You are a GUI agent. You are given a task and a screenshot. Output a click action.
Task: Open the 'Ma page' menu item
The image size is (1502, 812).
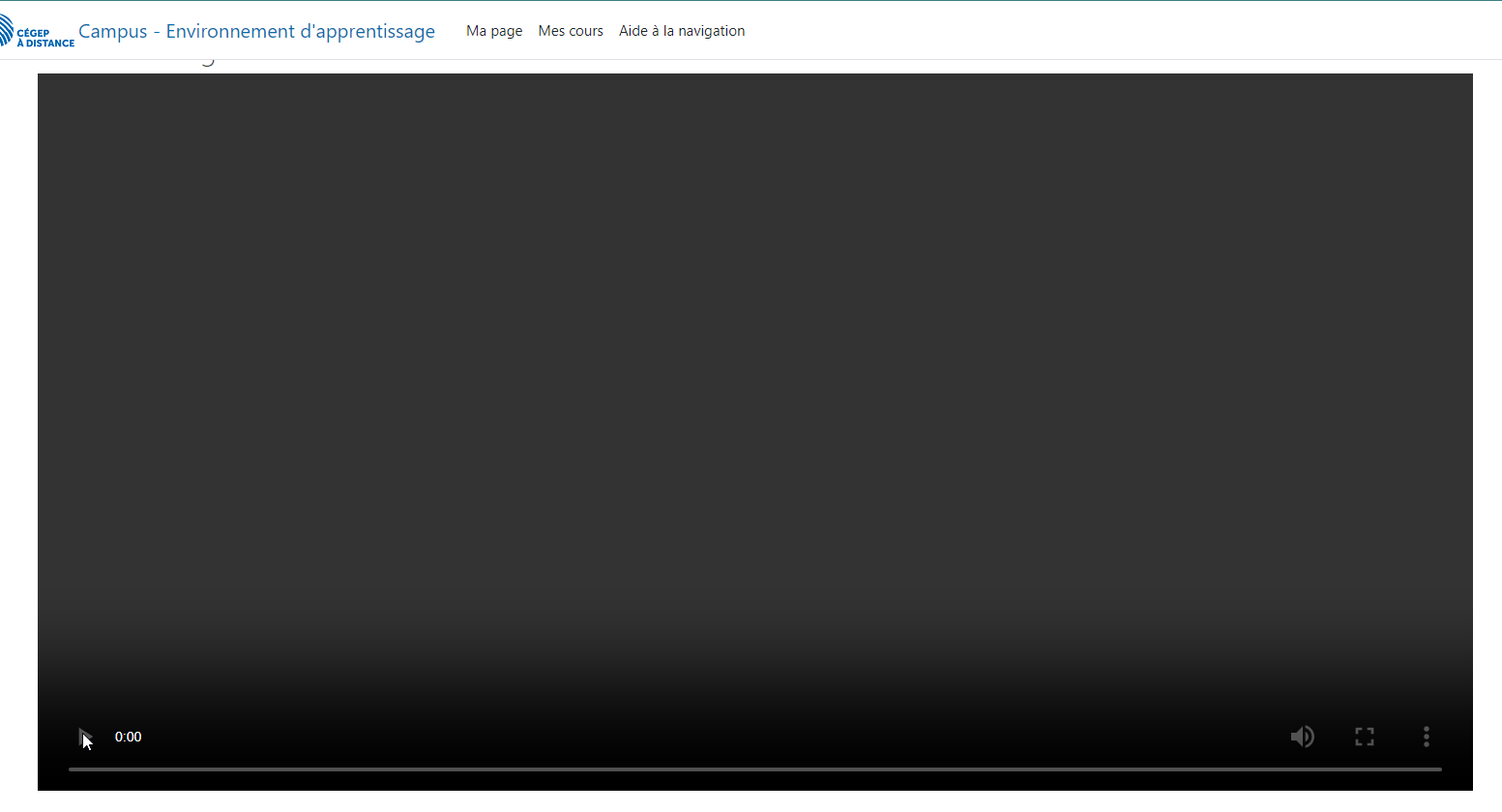coord(493,31)
